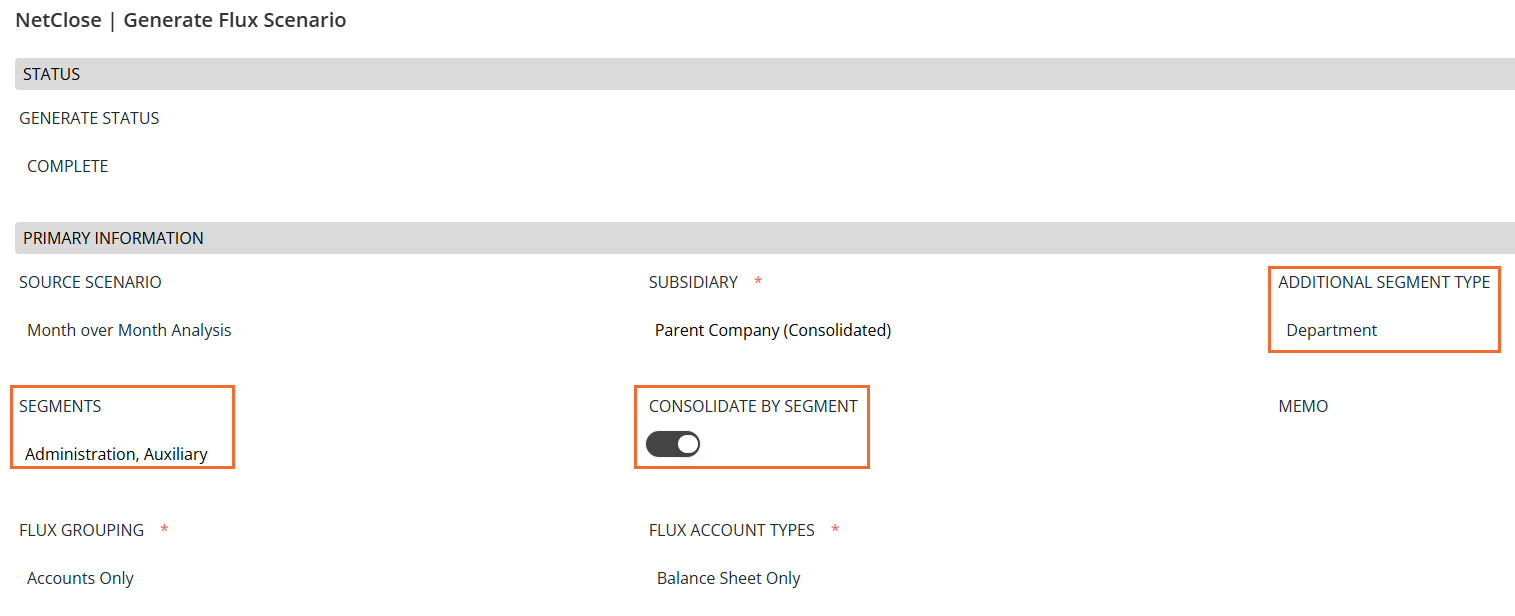1515x616 pixels.
Task: Open the Department additional segment type field
Action: (1331, 330)
